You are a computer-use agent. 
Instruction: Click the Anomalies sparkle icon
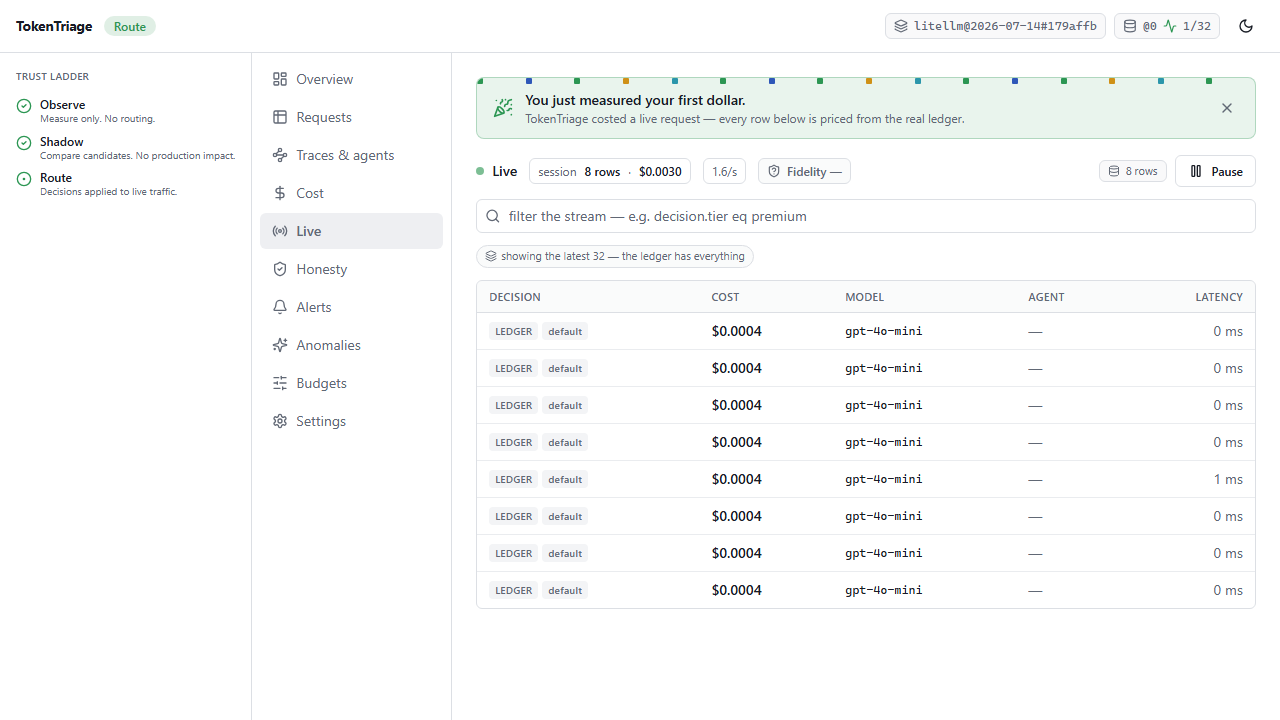click(x=280, y=345)
